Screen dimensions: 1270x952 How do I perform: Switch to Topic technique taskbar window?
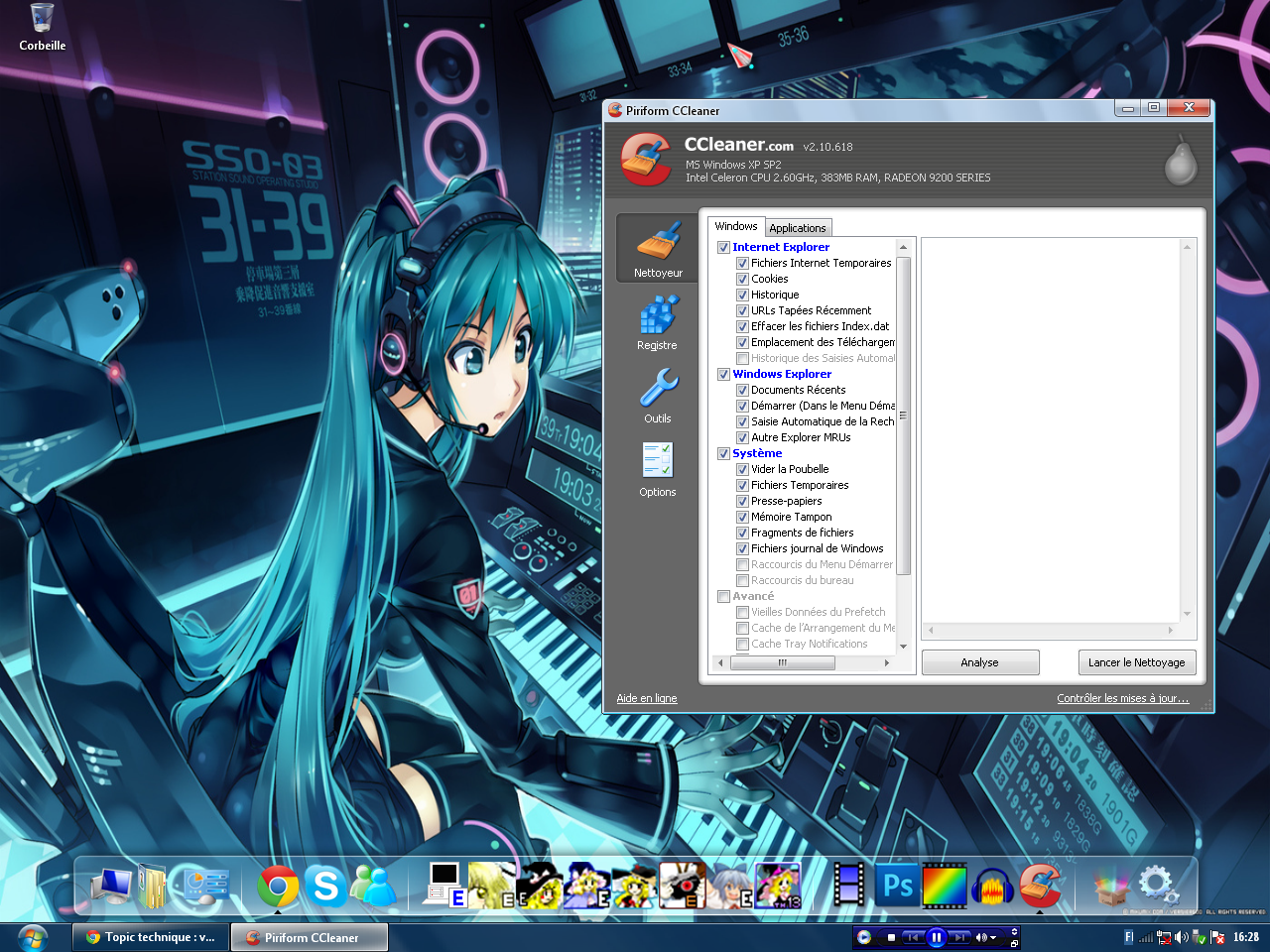[151, 937]
